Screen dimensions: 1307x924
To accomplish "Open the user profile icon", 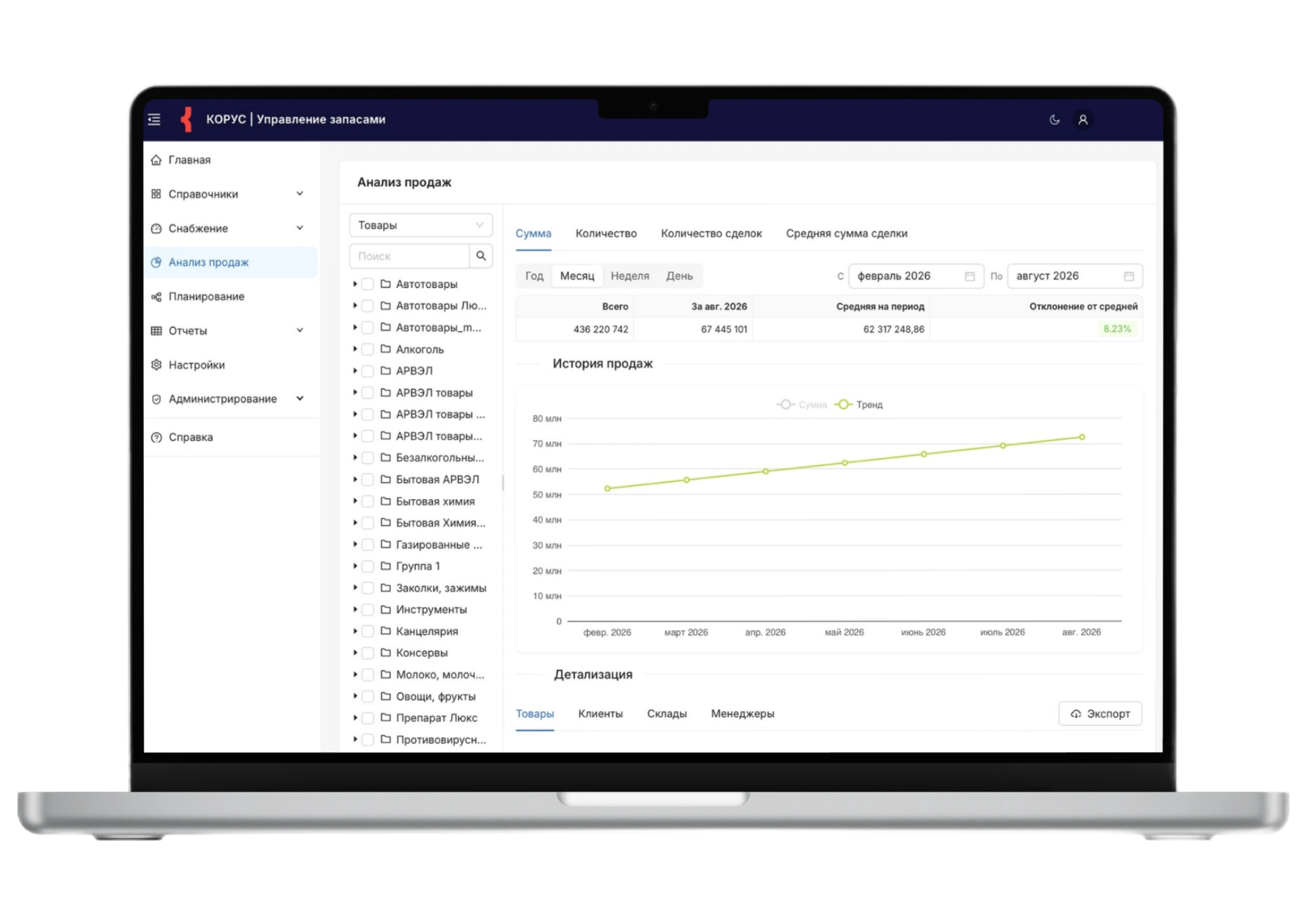I will 1083,120.
